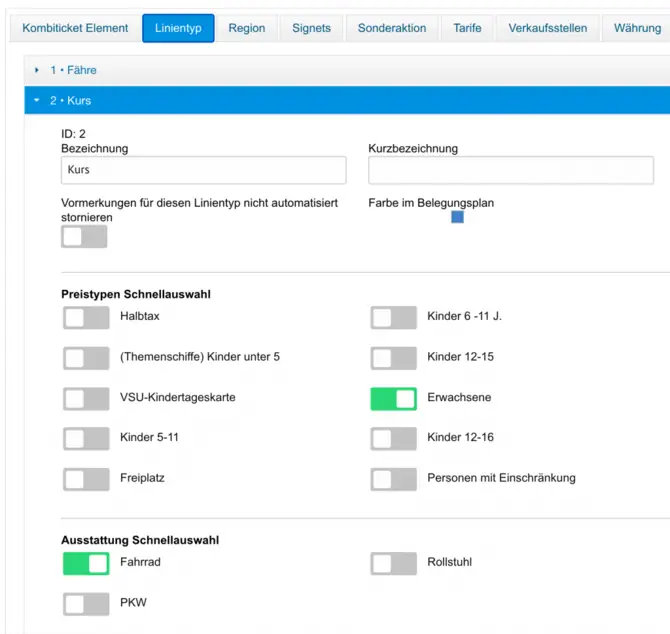The image size is (670, 634).
Task: Toggle the PKW equipment switch
Action: 86,604
